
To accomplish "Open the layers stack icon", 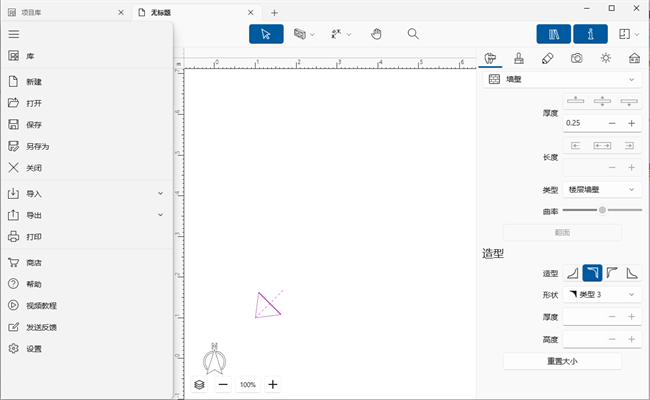I will point(199,385).
